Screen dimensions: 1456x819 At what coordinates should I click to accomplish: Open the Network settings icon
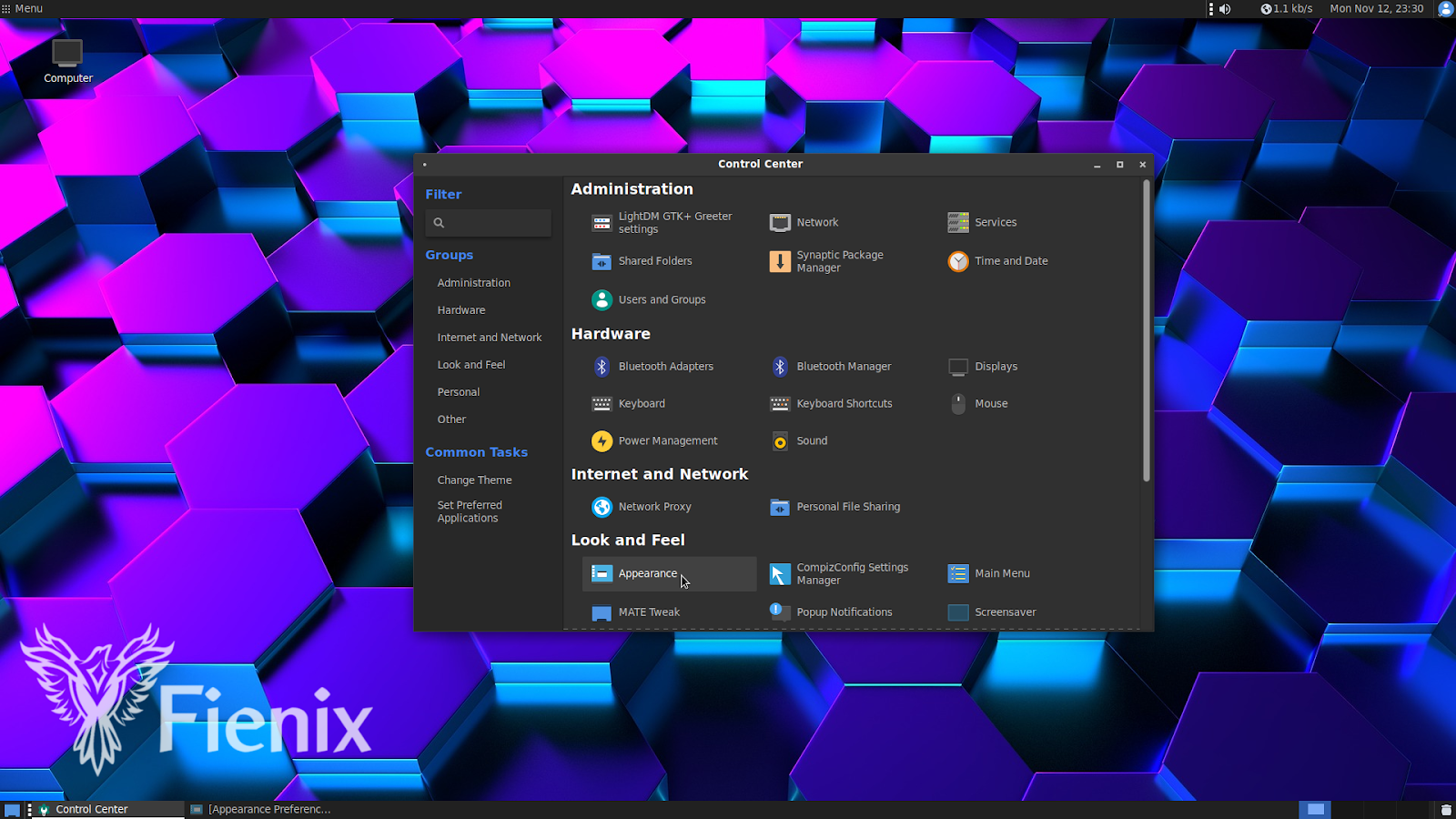pyautogui.click(x=817, y=222)
